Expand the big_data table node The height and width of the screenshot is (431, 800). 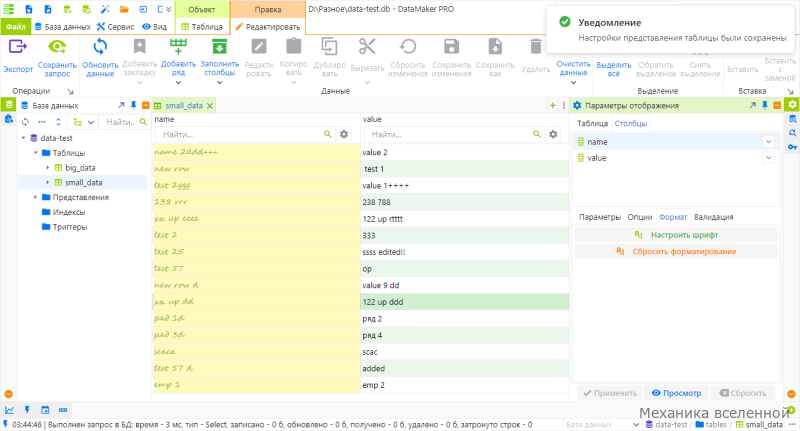48,167
